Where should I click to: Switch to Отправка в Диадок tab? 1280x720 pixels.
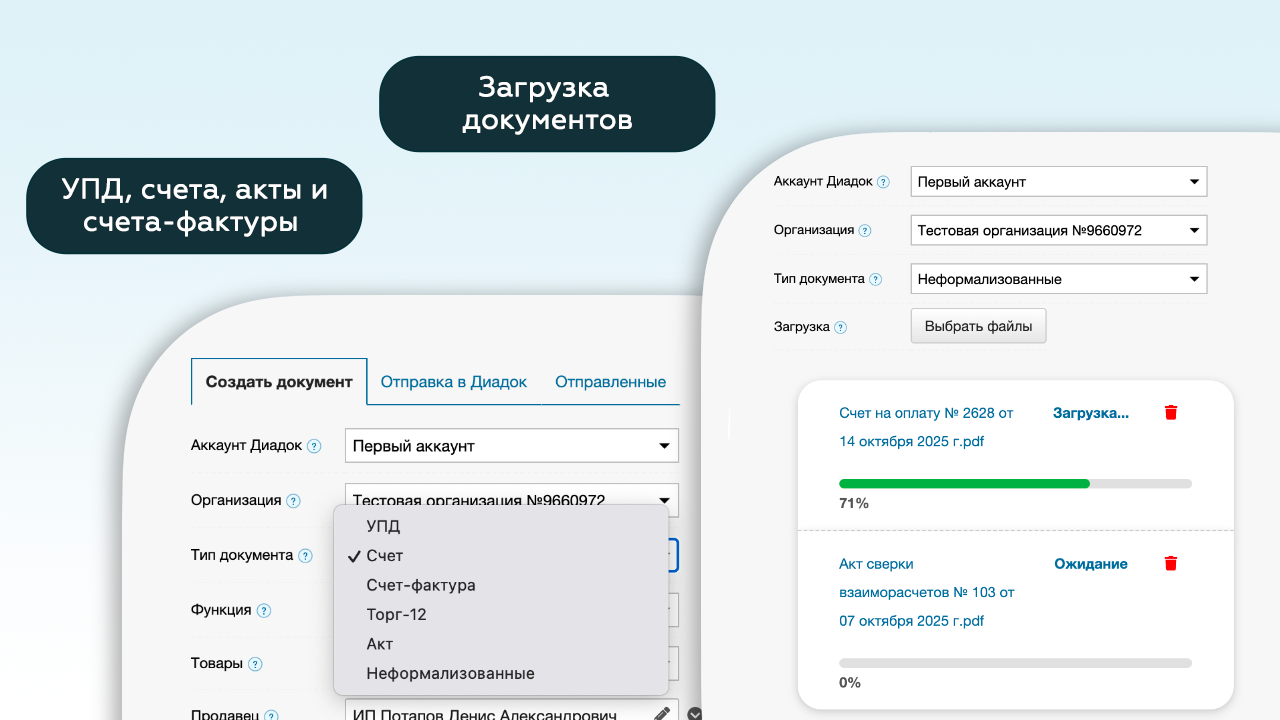pos(453,382)
